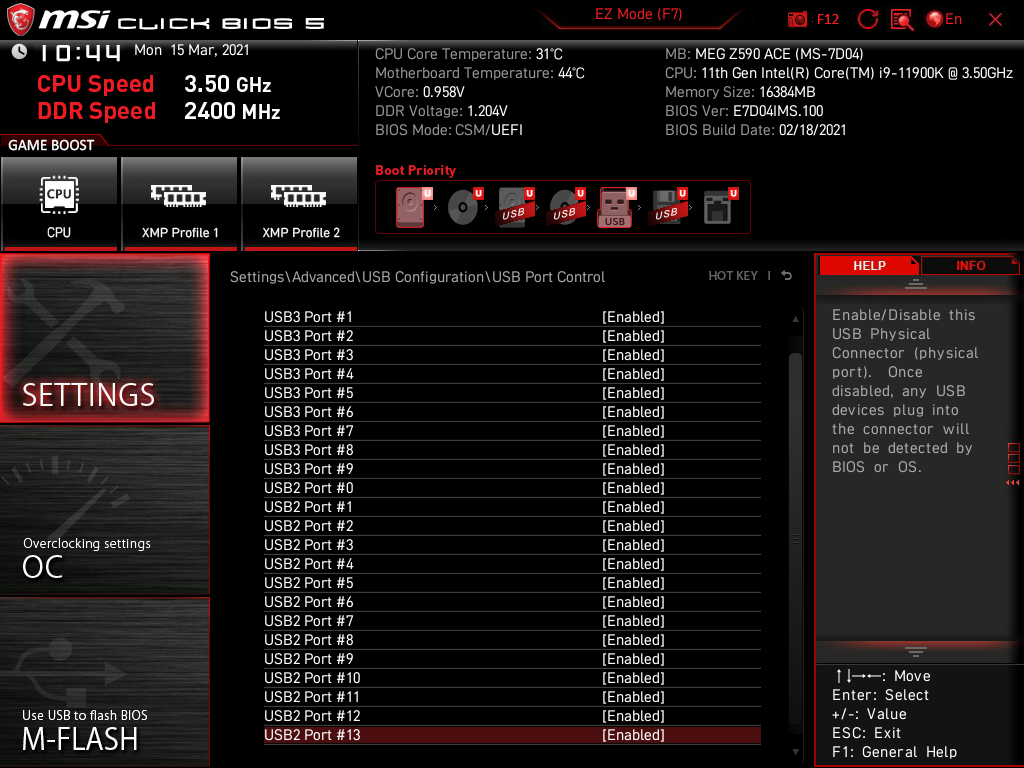Switch to the INFO tab
Screen dimensions: 1024x768
[970, 266]
